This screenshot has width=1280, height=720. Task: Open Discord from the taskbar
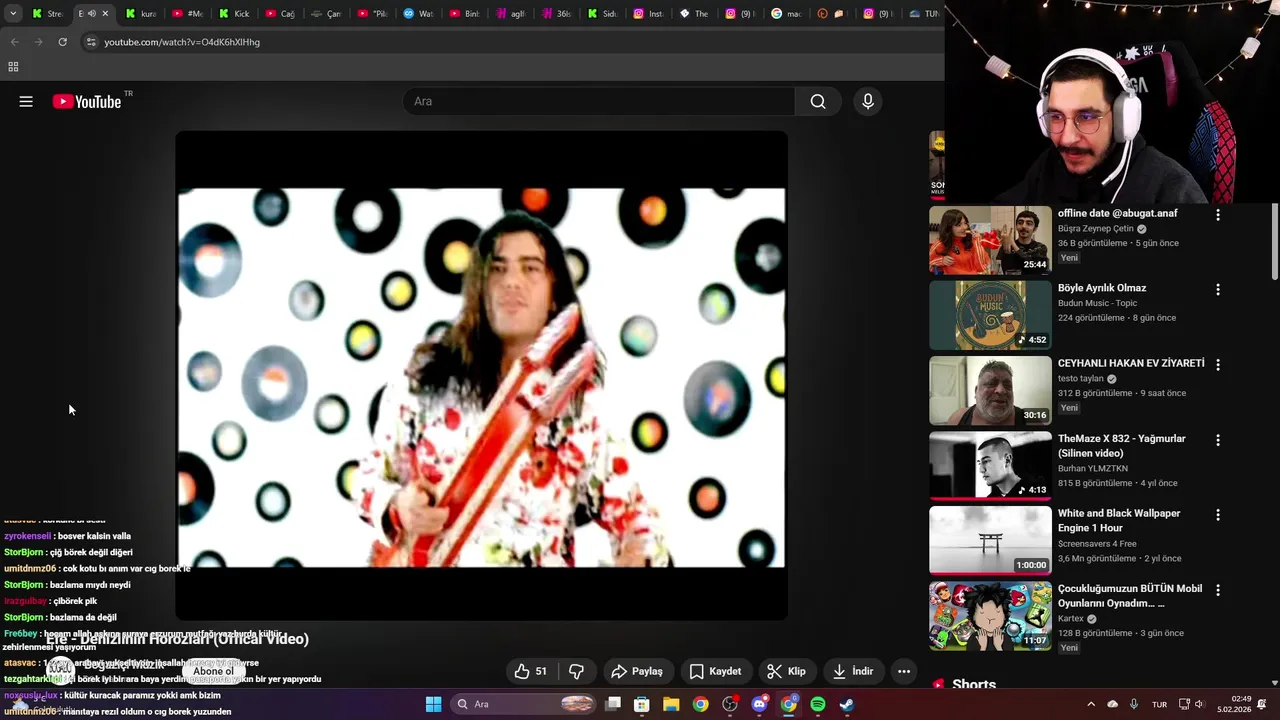[x=759, y=704]
